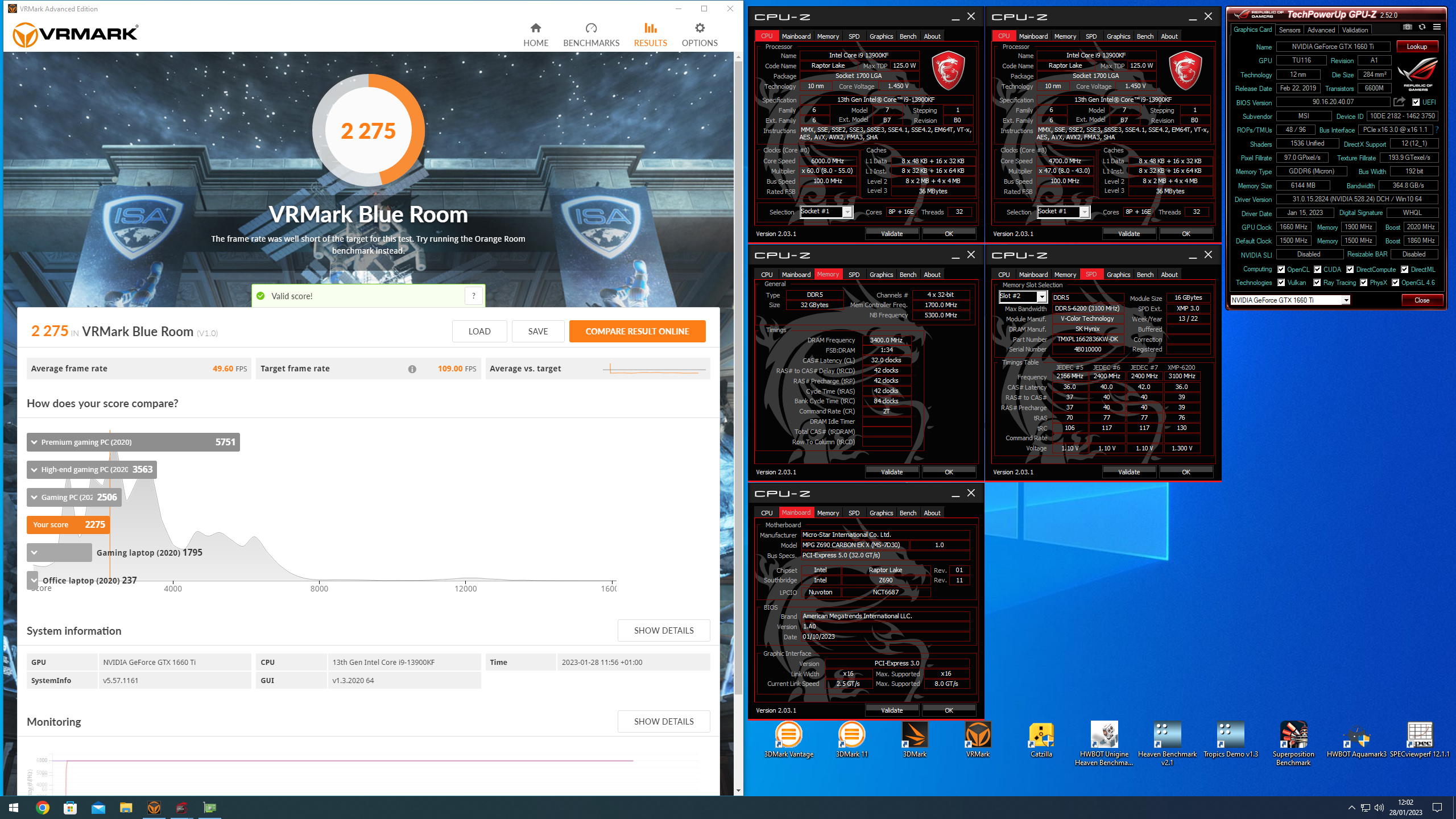The width and height of the screenshot is (1456, 819).
Task: Open the 3DMark Vantage desktop shortcut
Action: tap(788, 739)
